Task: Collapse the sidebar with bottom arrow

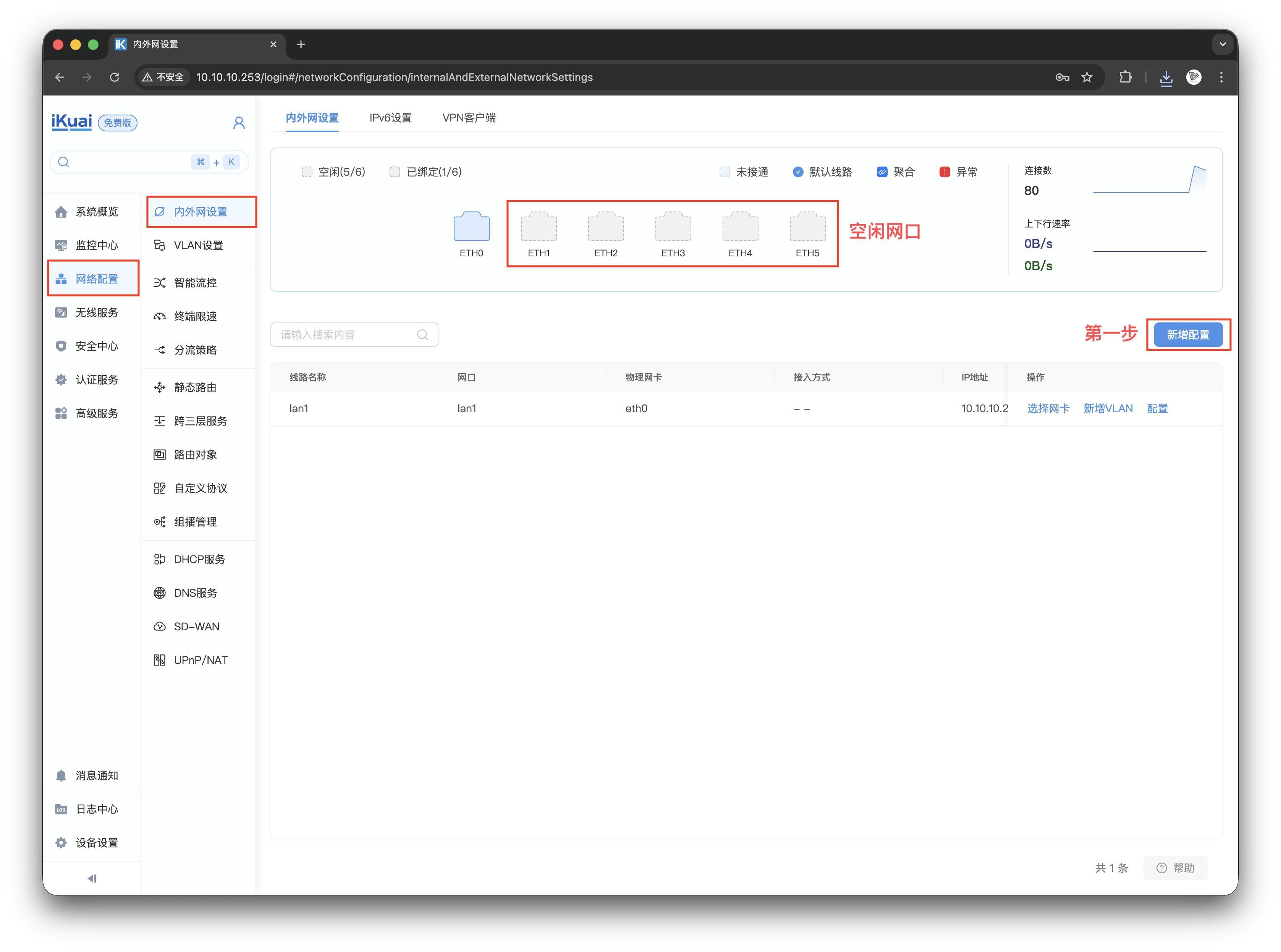Action: [x=92, y=878]
